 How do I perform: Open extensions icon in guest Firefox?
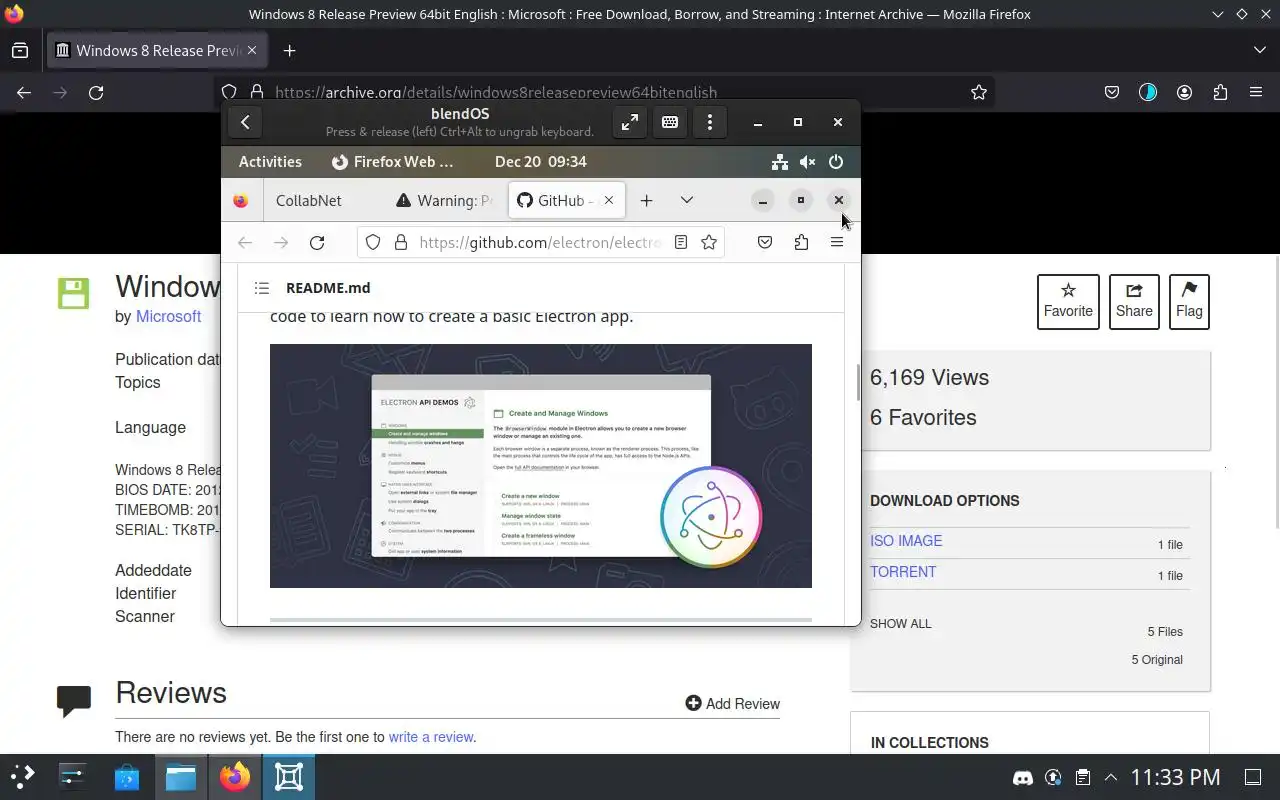click(801, 243)
